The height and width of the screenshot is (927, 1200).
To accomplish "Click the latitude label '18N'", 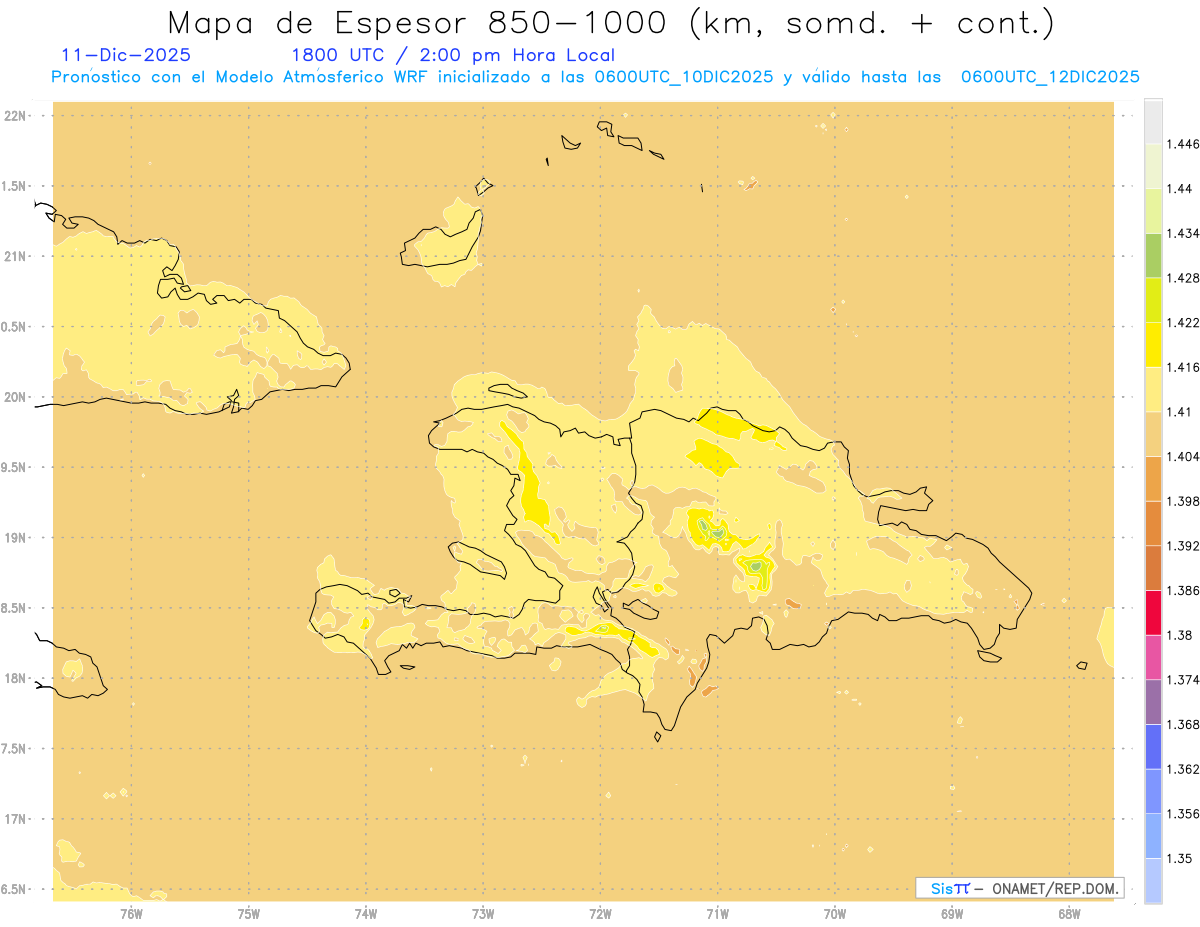I will [x=15, y=678].
